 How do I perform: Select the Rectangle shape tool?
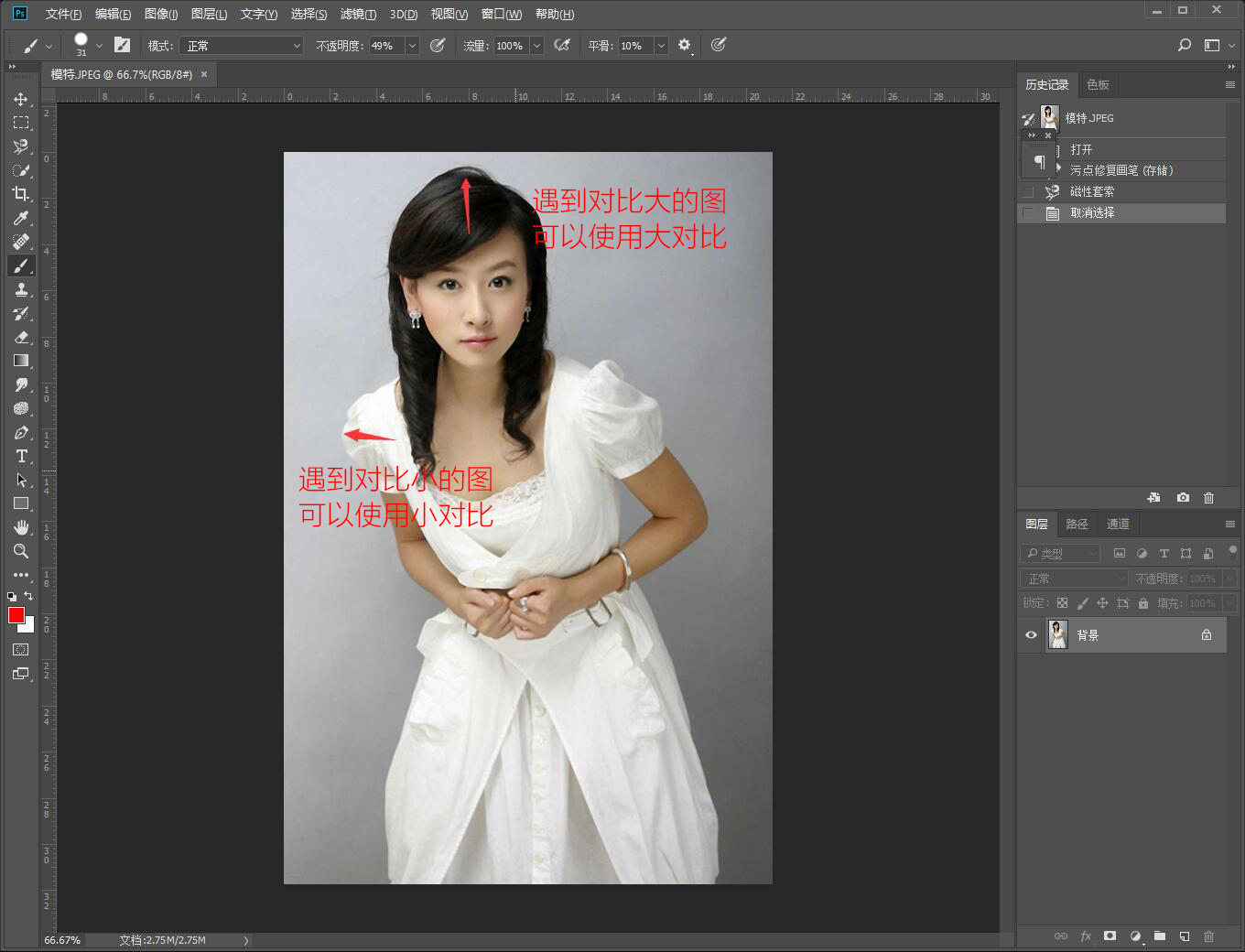20,503
